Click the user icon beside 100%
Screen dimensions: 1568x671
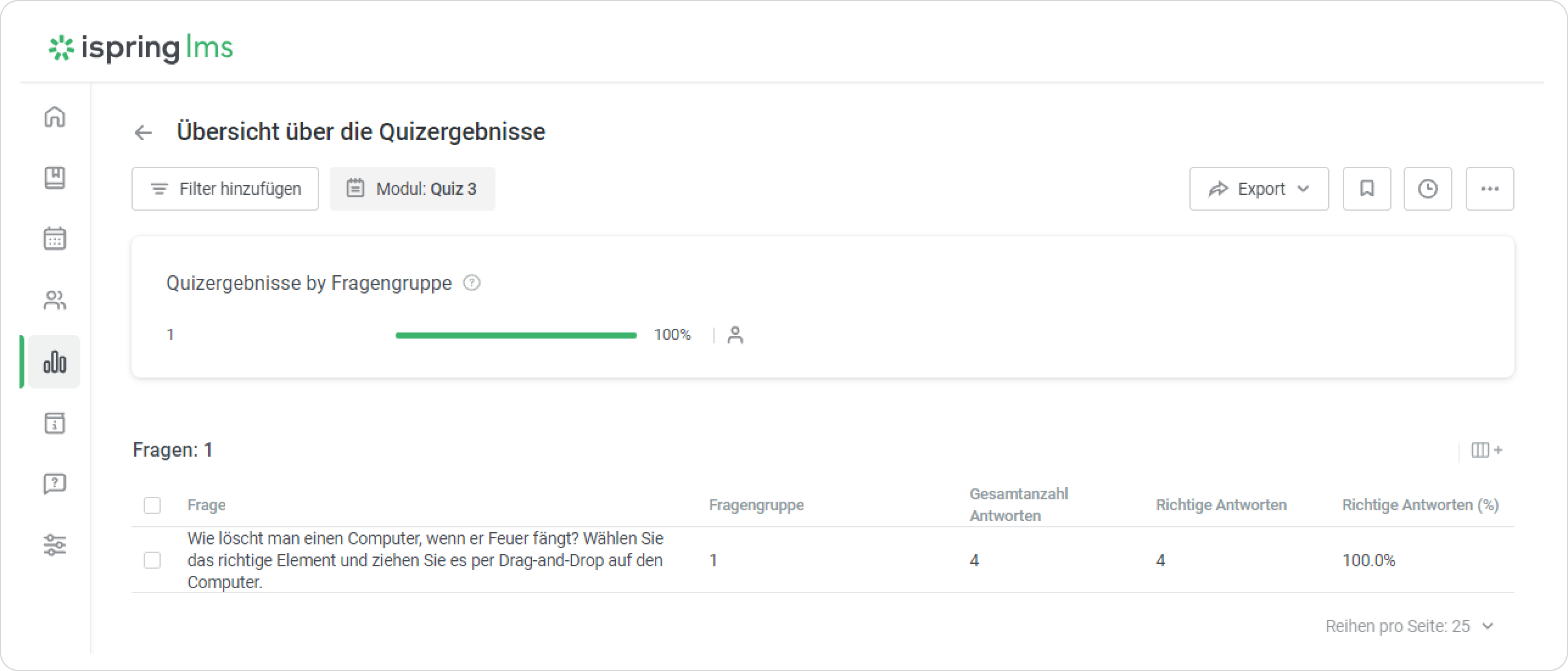tap(735, 335)
